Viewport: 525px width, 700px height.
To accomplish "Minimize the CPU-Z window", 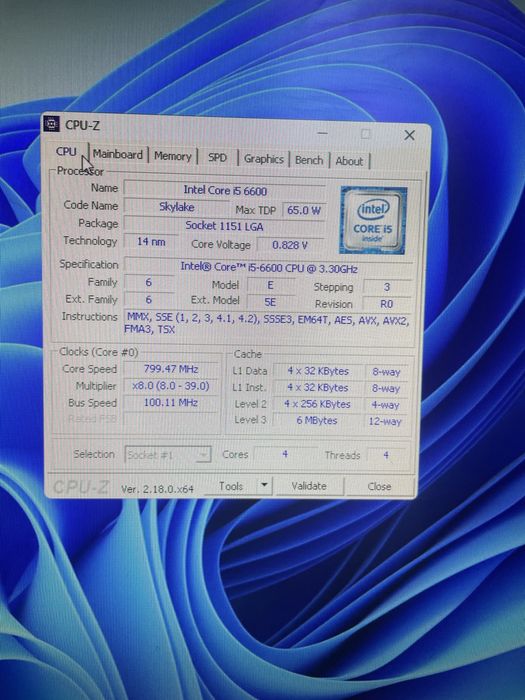I will (x=322, y=133).
